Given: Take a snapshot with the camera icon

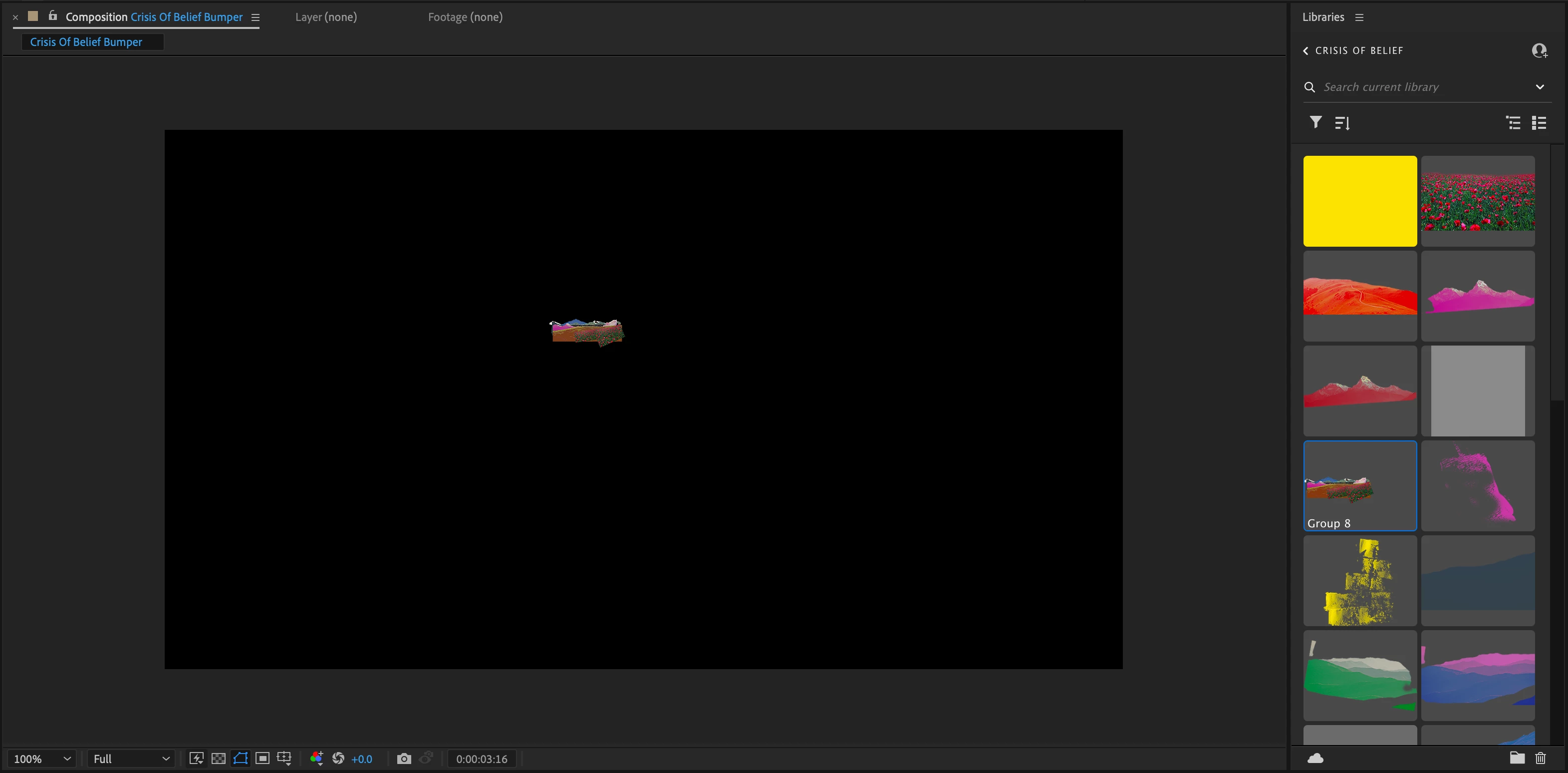Looking at the screenshot, I should (404, 759).
